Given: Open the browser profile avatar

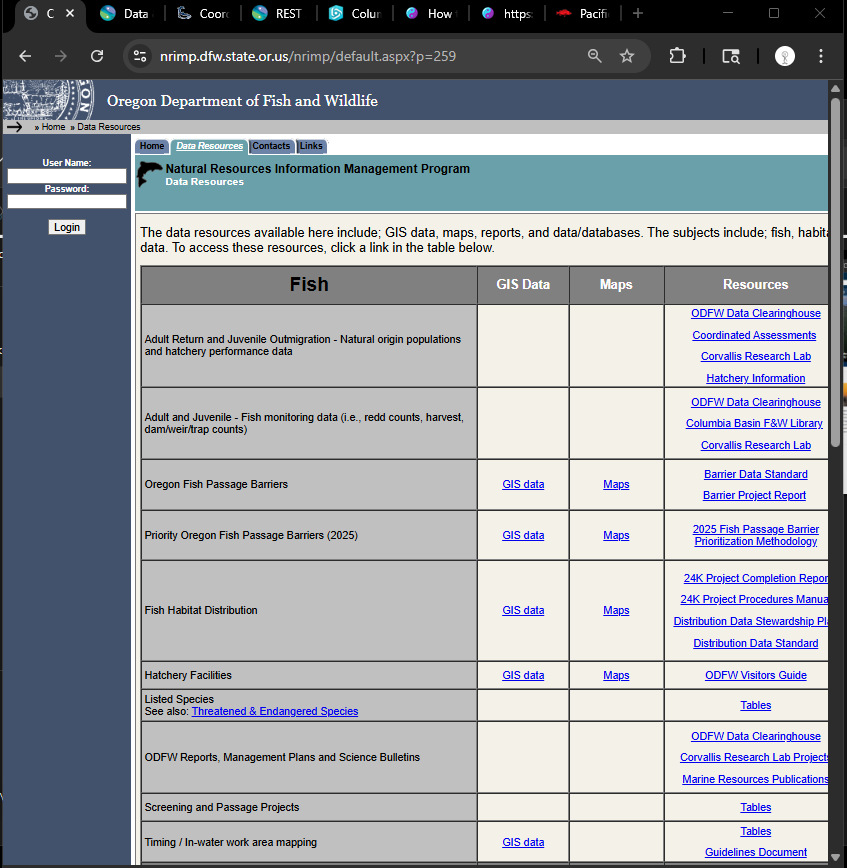Looking at the screenshot, I should pyautogui.click(x=784, y=56).
